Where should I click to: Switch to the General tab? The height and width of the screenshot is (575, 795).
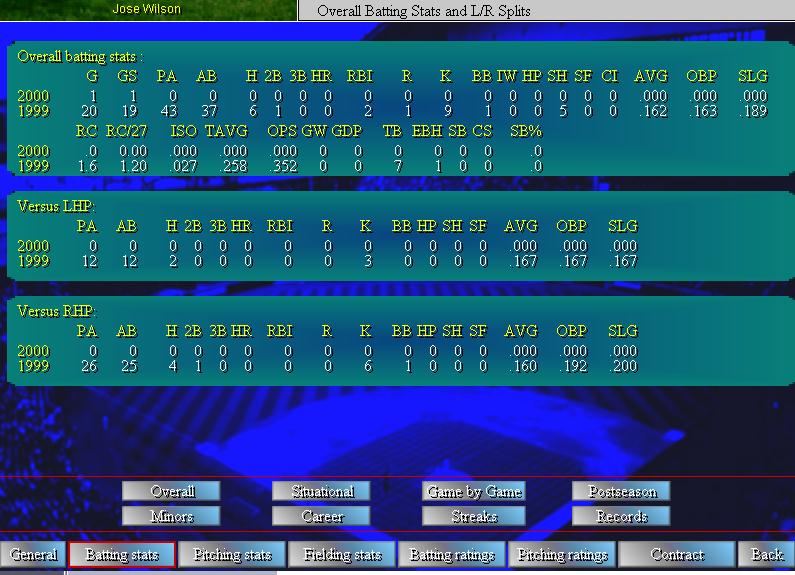33,554
